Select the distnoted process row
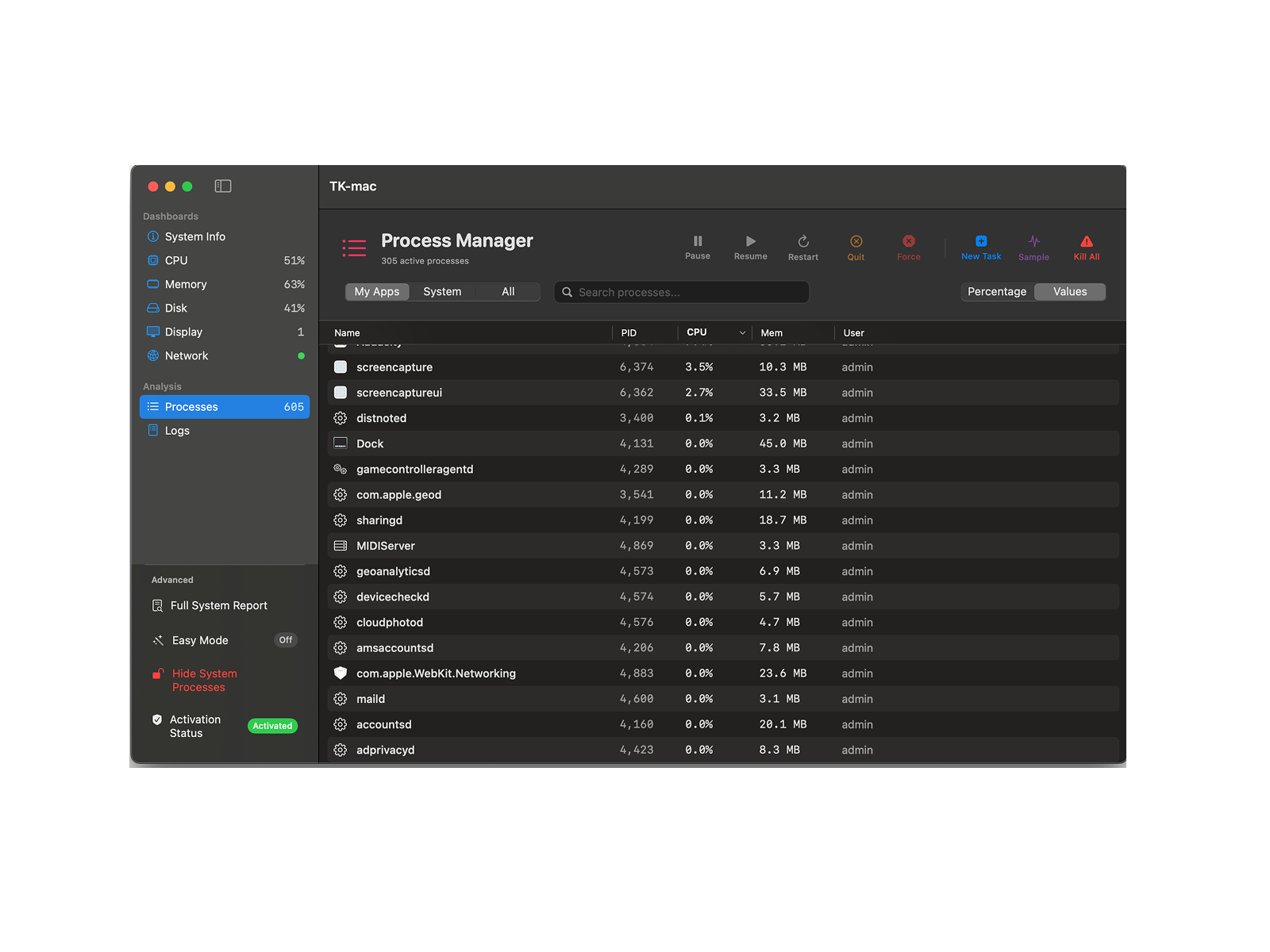 click(723, 418)
